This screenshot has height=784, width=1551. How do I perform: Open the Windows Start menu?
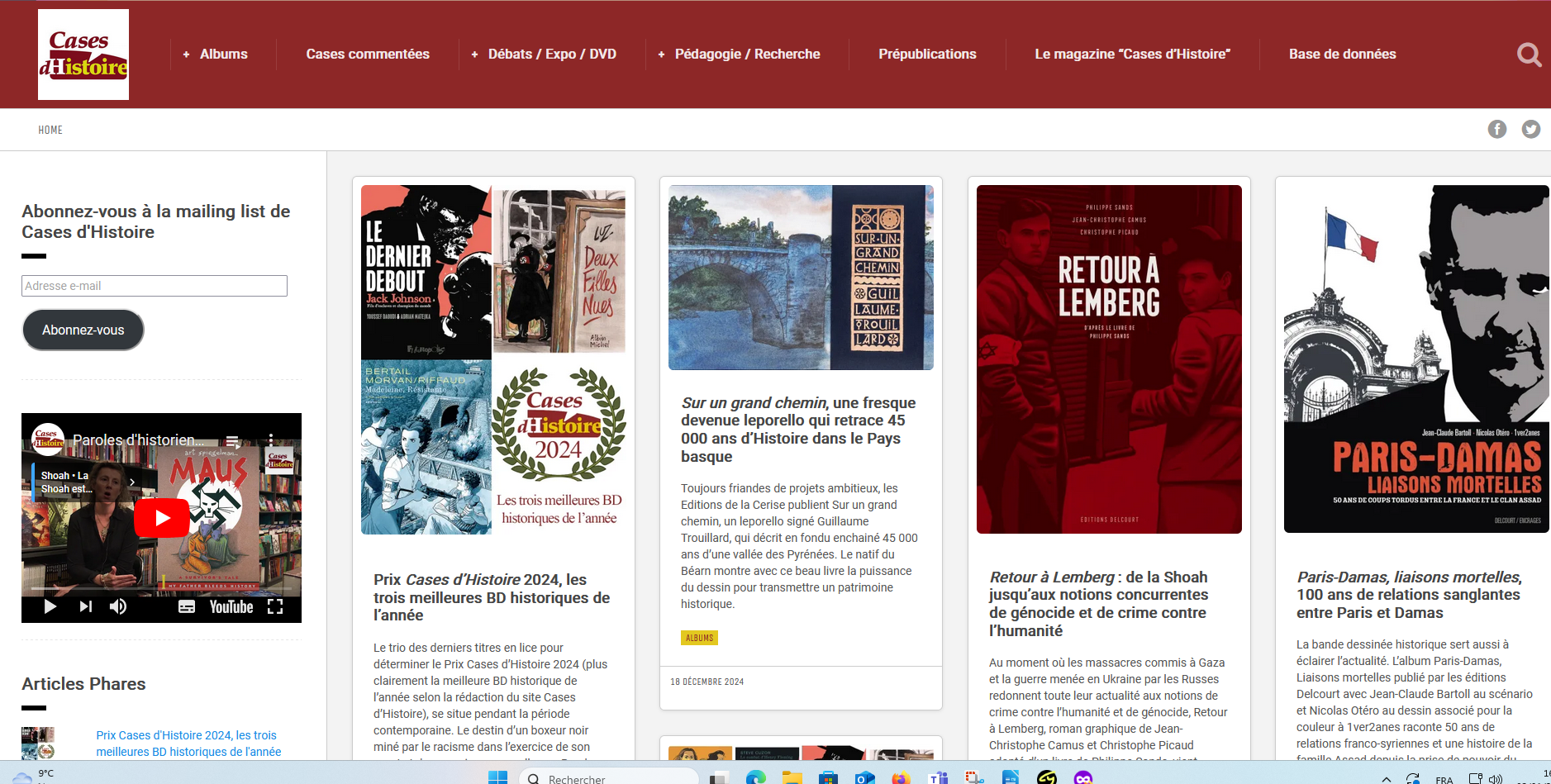tap(497, 777)
